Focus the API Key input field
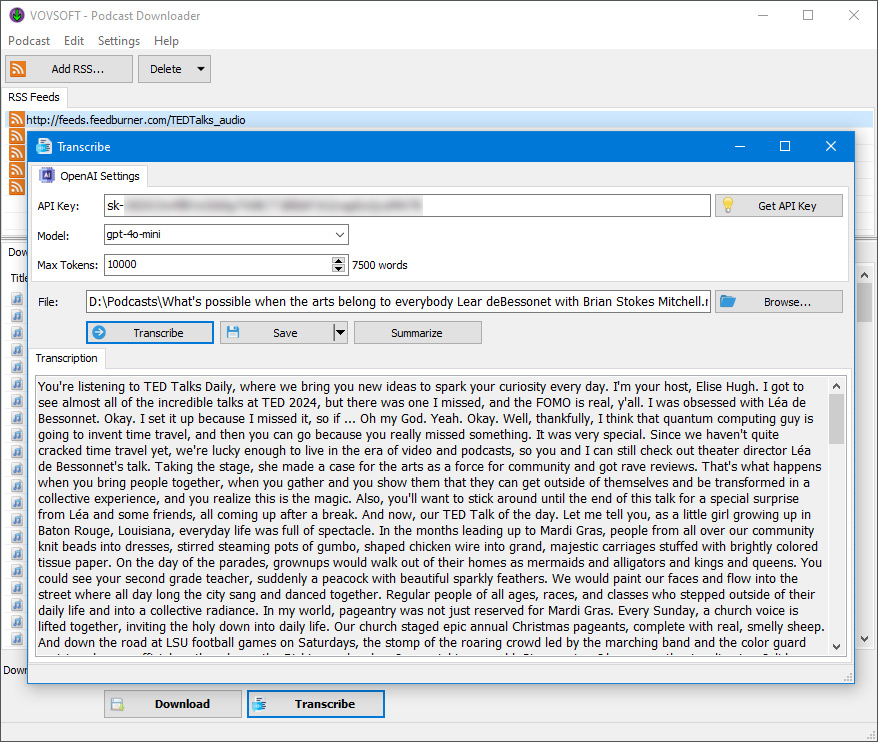 coord(407,206)
